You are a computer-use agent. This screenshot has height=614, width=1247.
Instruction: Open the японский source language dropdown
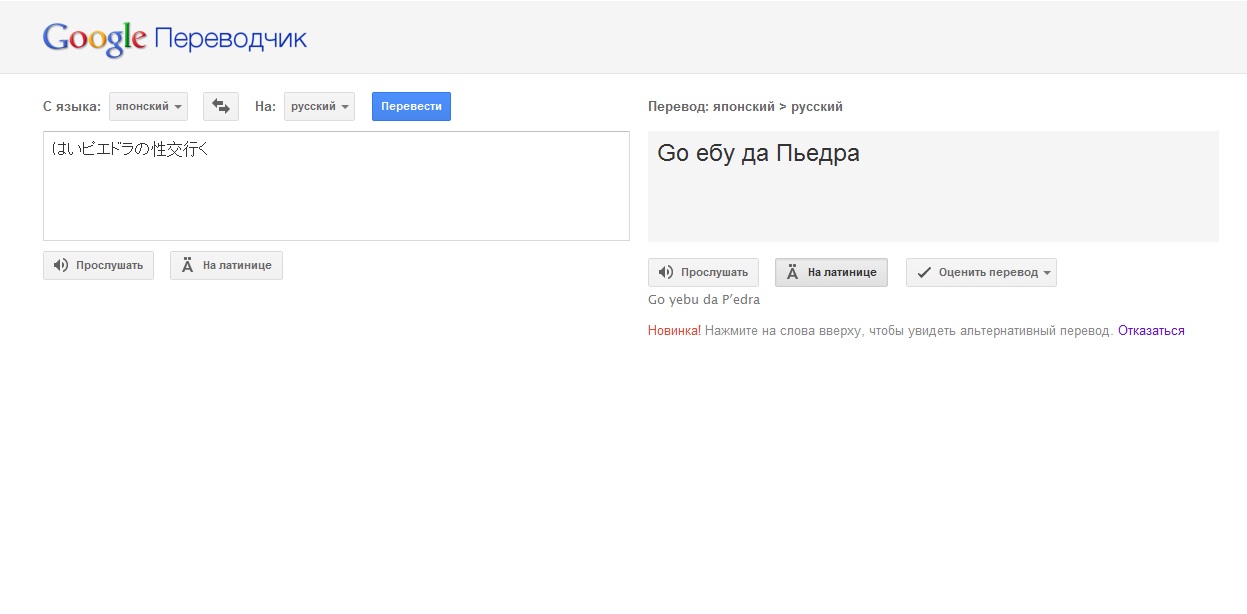pyautogui.click(x=148, y=106)
